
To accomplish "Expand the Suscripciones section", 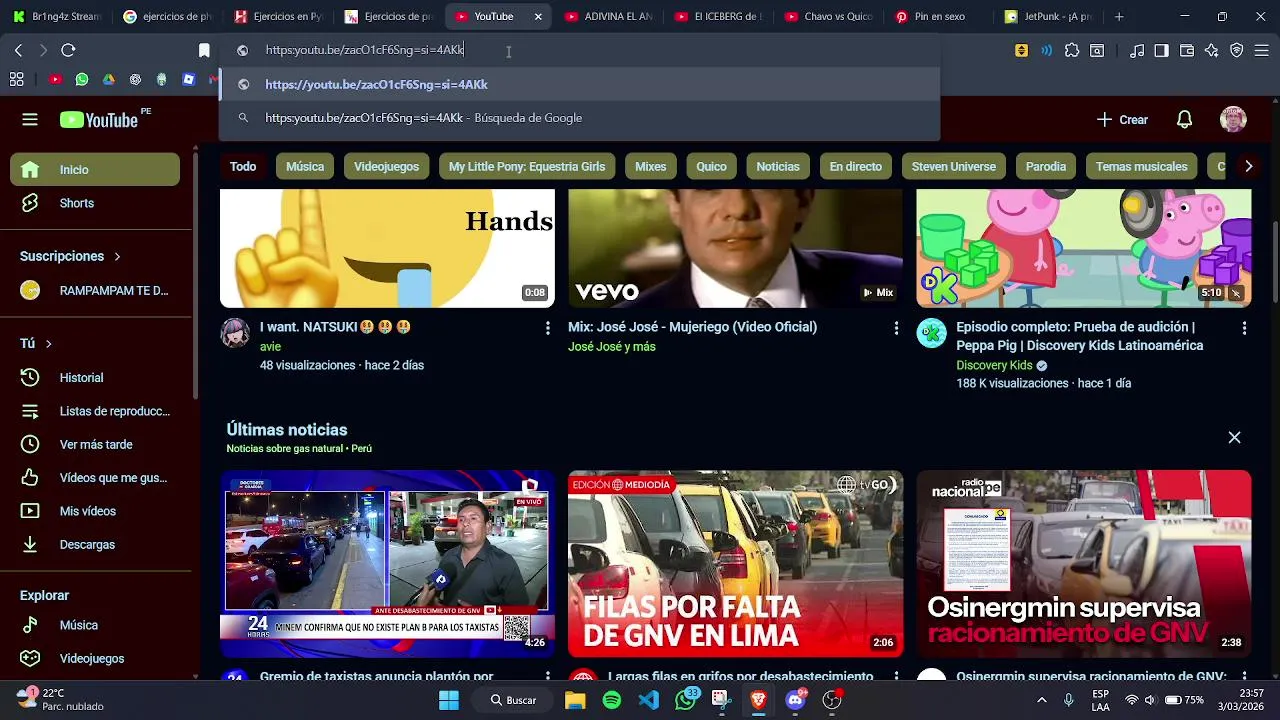I will pos(70,256).
